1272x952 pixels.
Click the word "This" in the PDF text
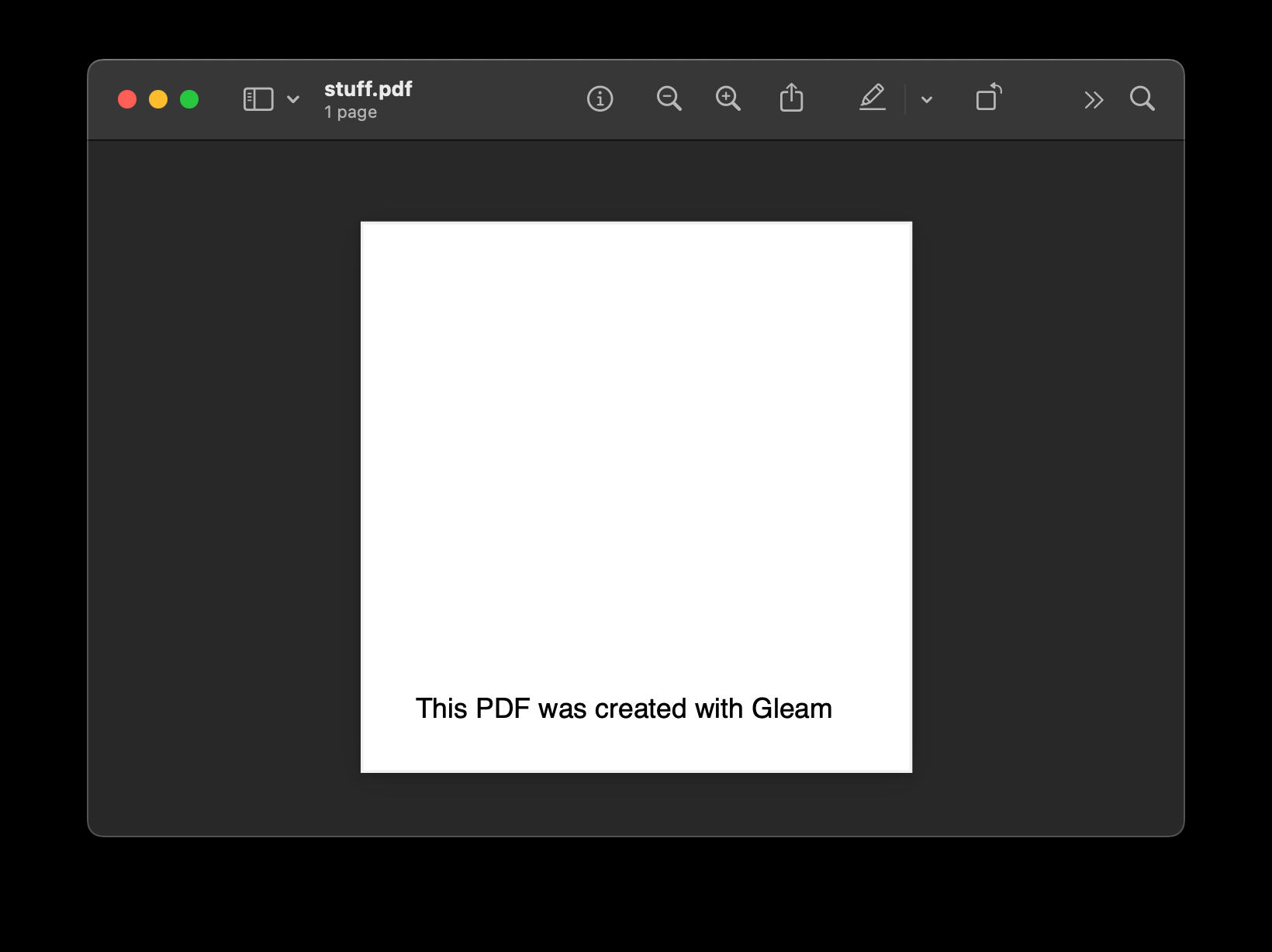[x=441, y=709]
